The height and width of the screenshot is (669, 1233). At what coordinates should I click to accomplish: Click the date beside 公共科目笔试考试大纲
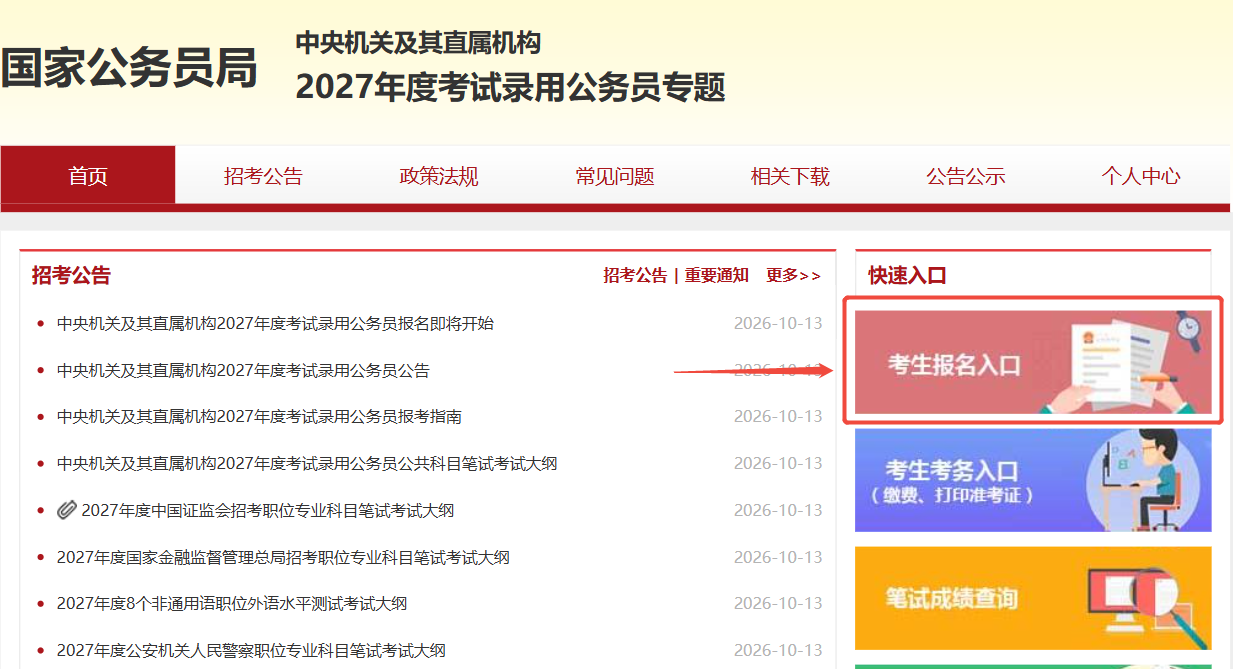coord(778,463)
